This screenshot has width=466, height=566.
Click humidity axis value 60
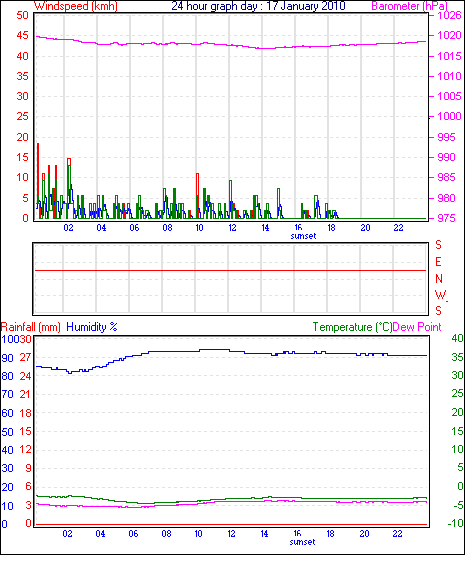click(x=8, y=413)
